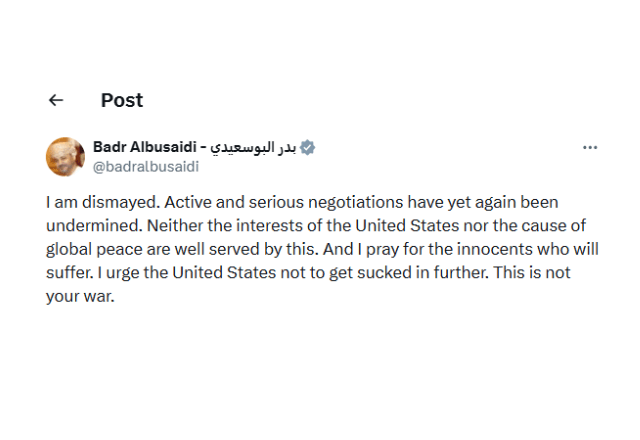Viewport: 640px width, 440px height.
Task: Go back using the left arrow icon
Action: 56,100
